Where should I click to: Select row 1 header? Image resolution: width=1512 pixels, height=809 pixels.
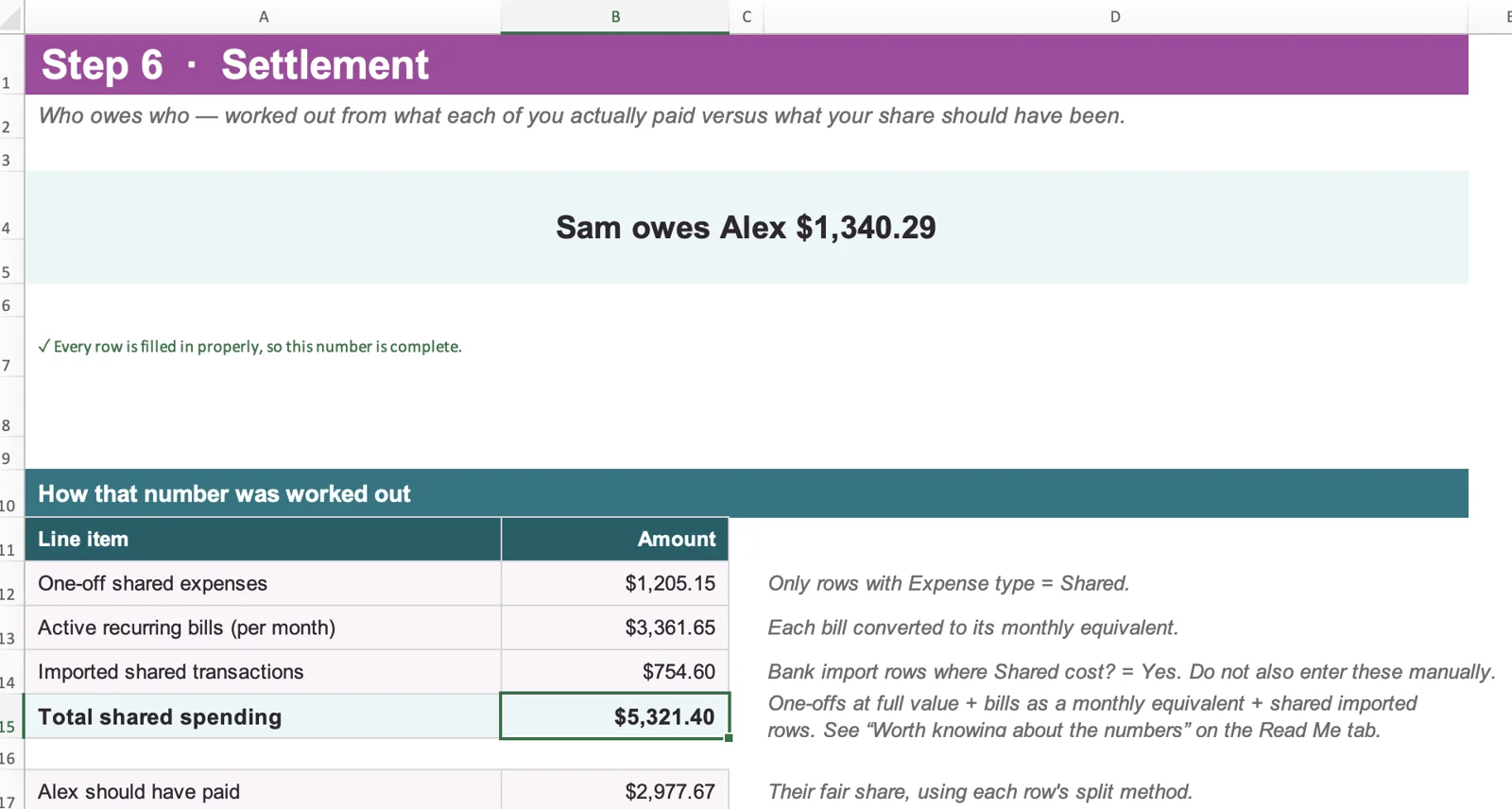click(11, 64)
